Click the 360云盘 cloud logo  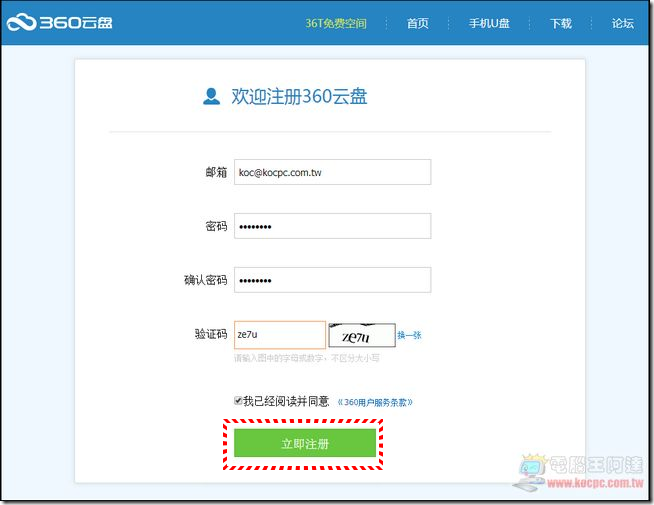(x=60, y=22)
